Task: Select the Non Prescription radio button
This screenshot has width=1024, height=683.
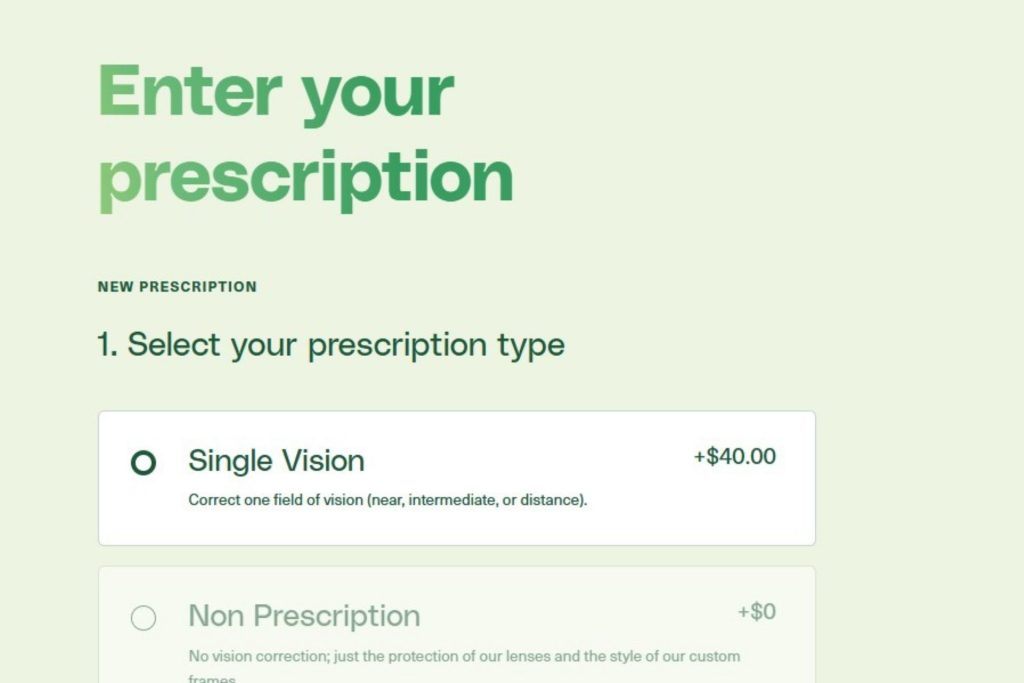Action: click(143, 617)
